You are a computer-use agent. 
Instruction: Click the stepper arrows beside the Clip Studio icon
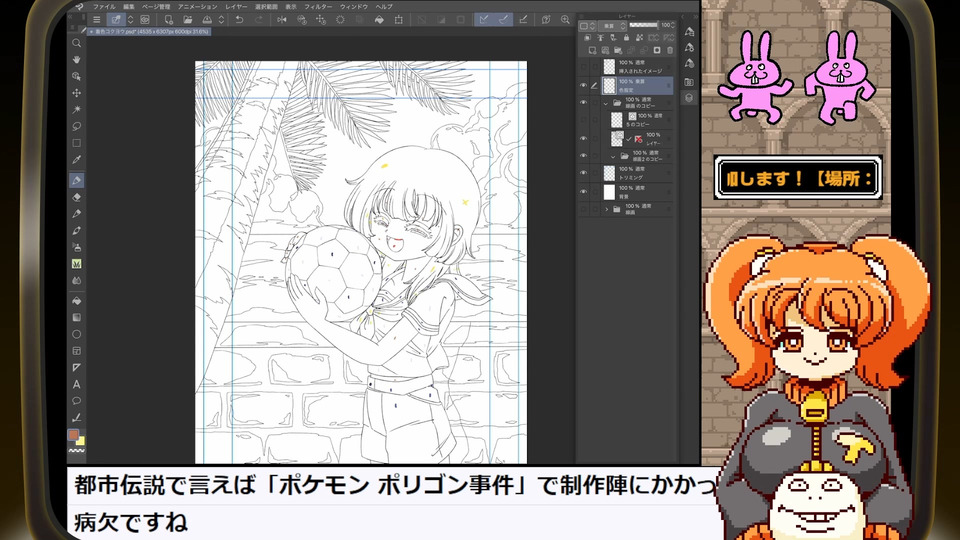pos(130,20)
